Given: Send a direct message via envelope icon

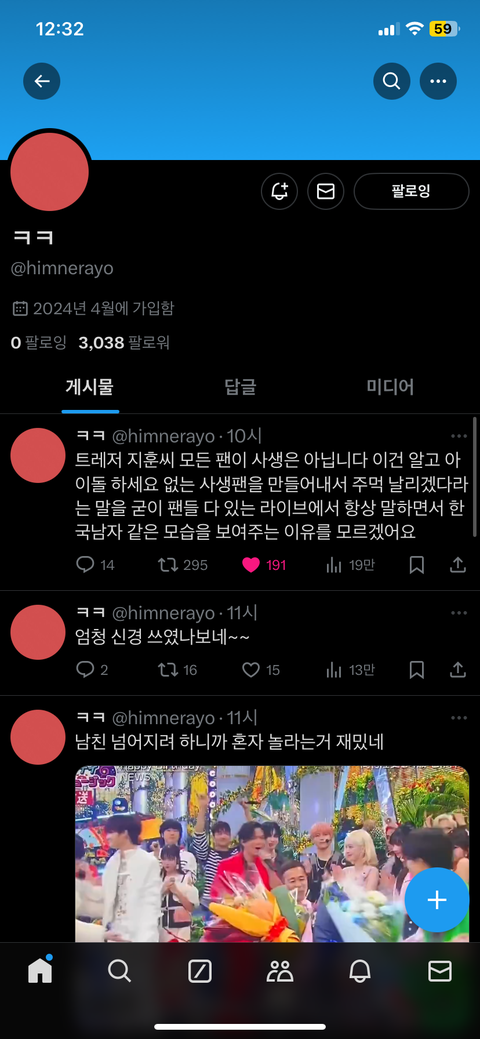Looking at the screenshot, I should 326,191.
